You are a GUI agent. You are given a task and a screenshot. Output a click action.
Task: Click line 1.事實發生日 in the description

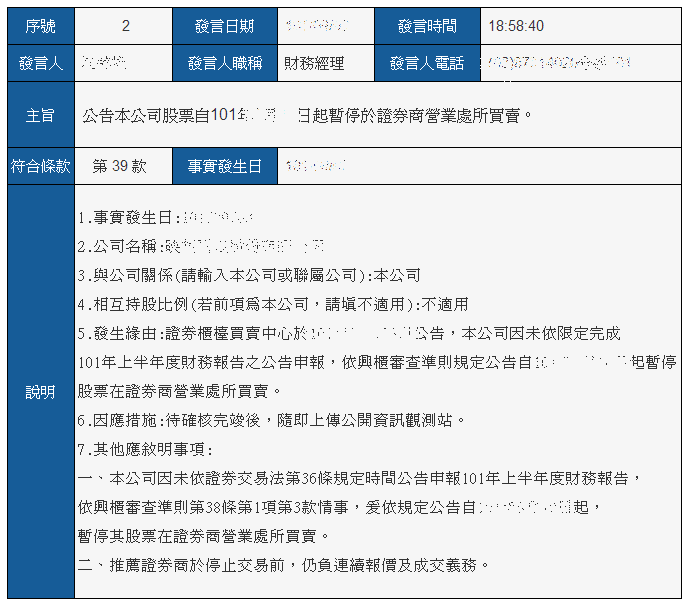click(165, 217)
